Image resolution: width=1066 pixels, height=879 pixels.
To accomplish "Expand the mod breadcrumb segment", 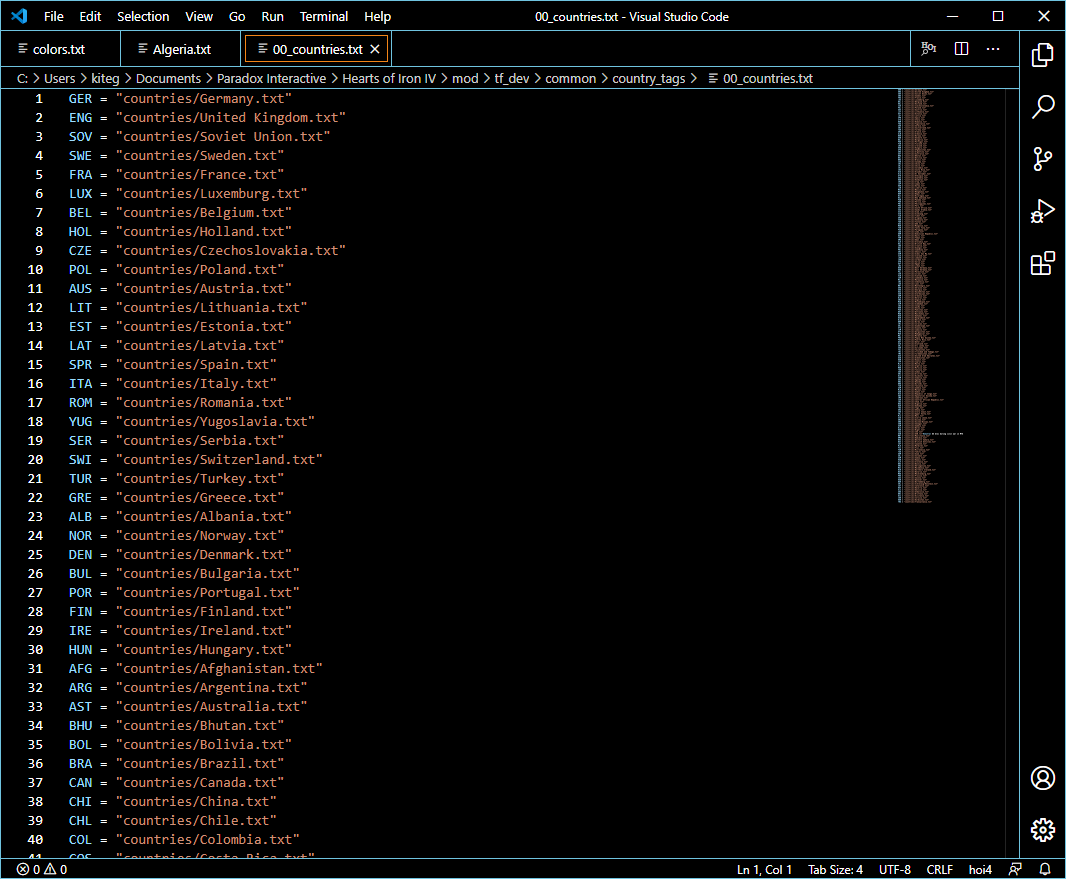I will coord(465,78).
